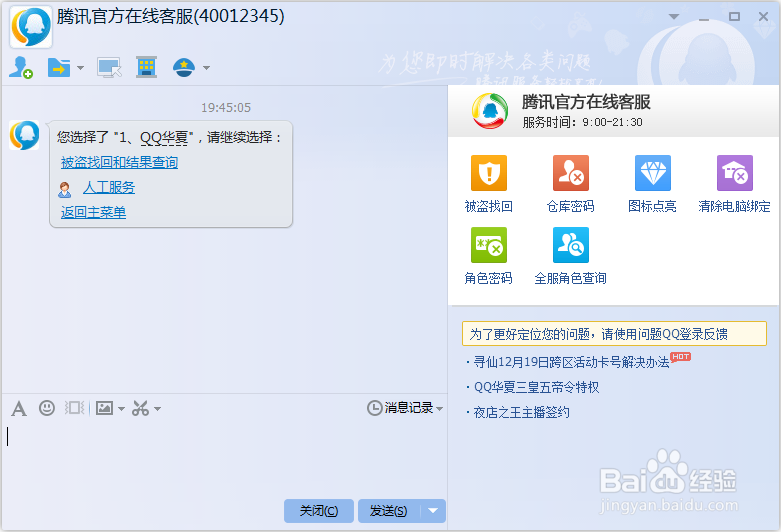The width and height of the screenshot is (781, 532).
Task: Expand the send options arrow
Action: tap(433, 511)
